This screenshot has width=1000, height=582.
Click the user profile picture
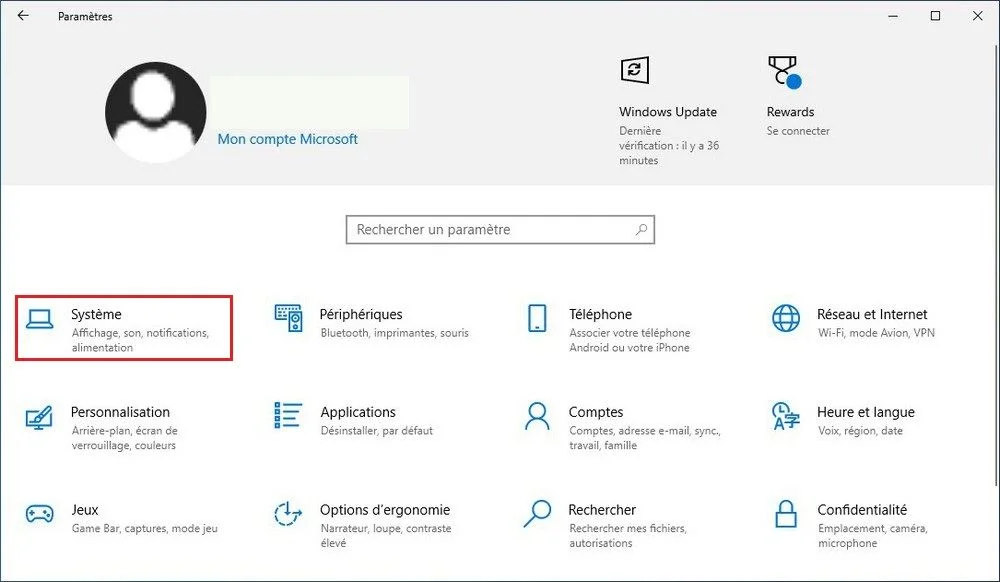pos(155,110)
